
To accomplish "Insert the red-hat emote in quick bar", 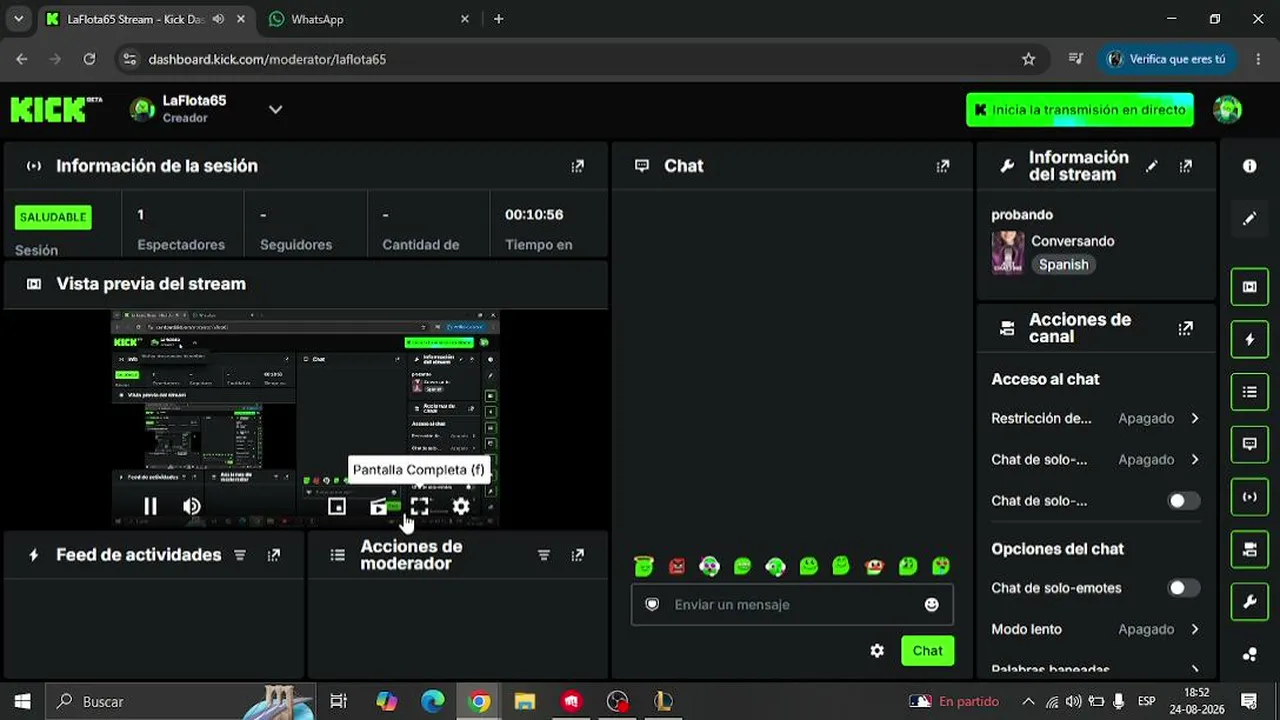I will [x=875, y=567].
